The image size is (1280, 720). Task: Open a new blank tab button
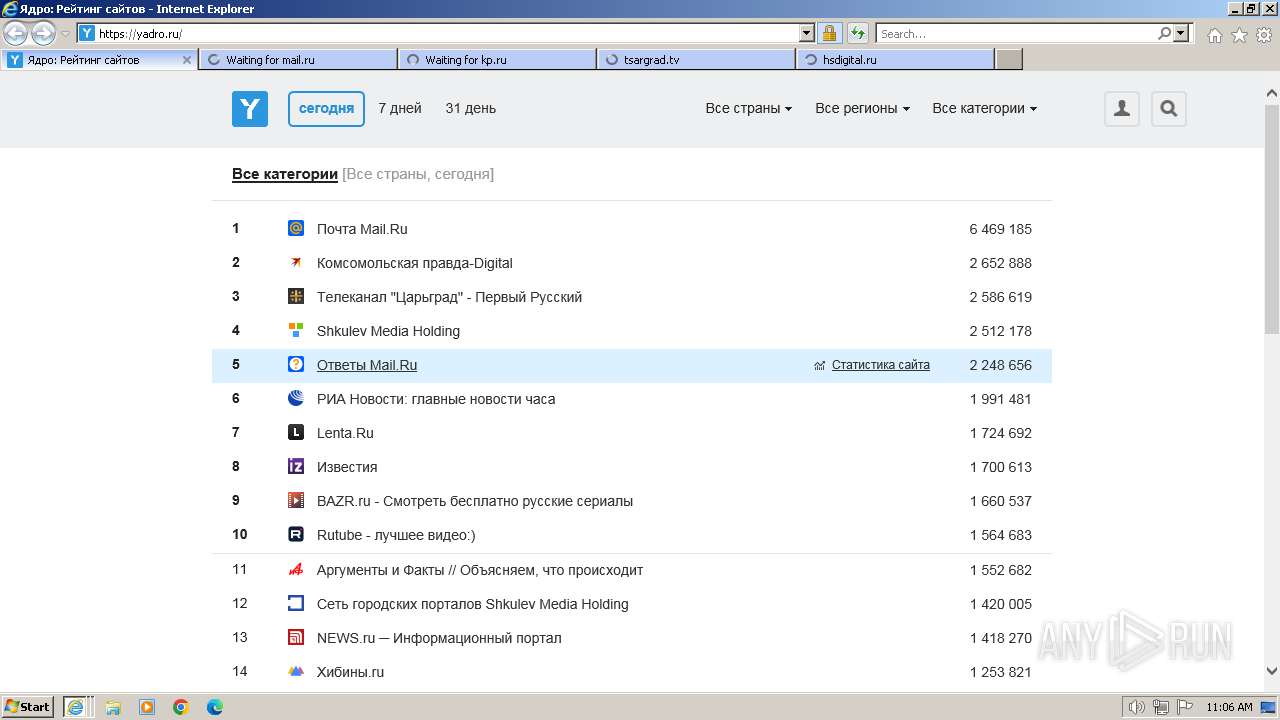click(x=1009, y=60)
